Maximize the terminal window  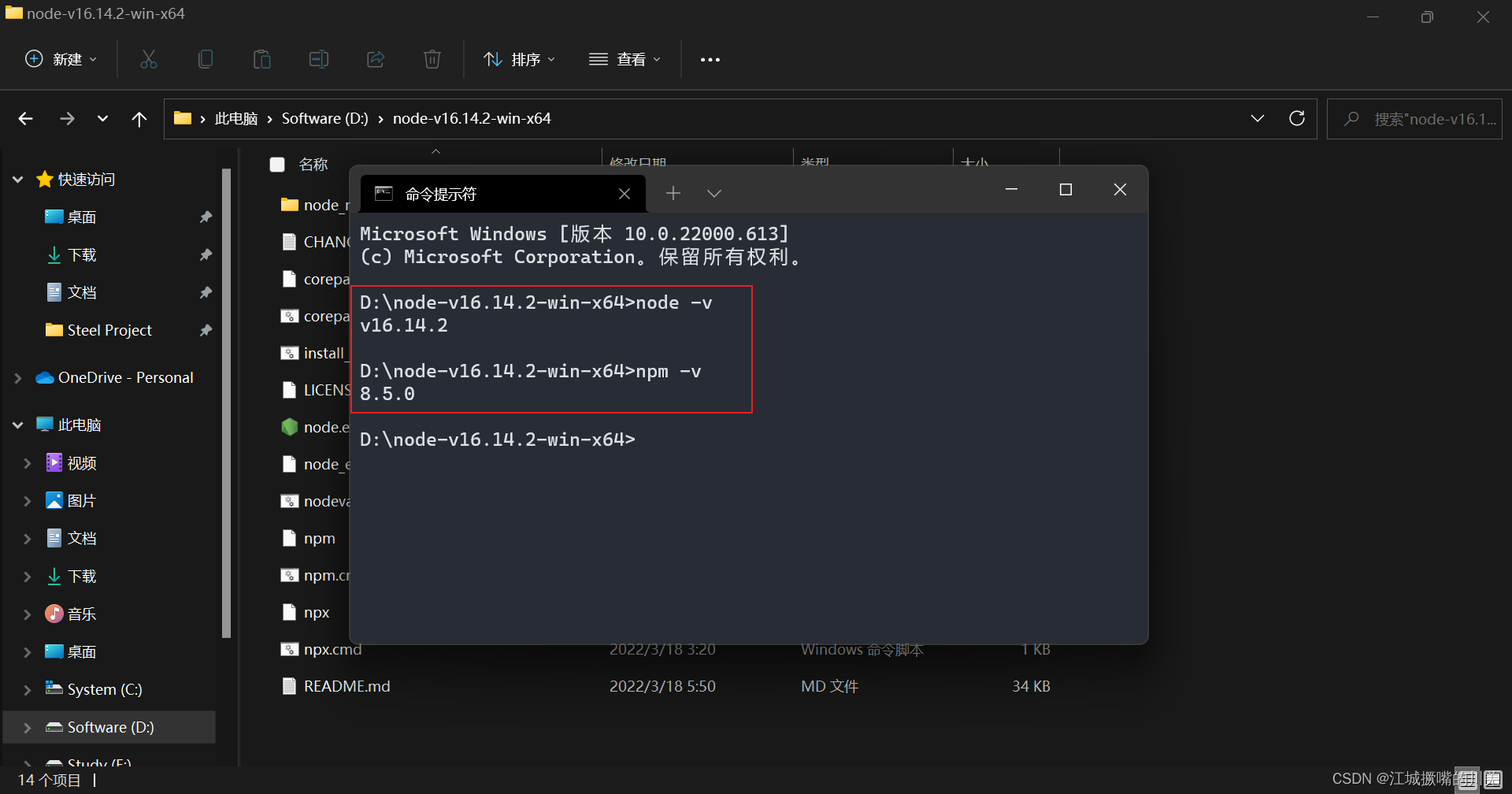[x=1065, y=190]
